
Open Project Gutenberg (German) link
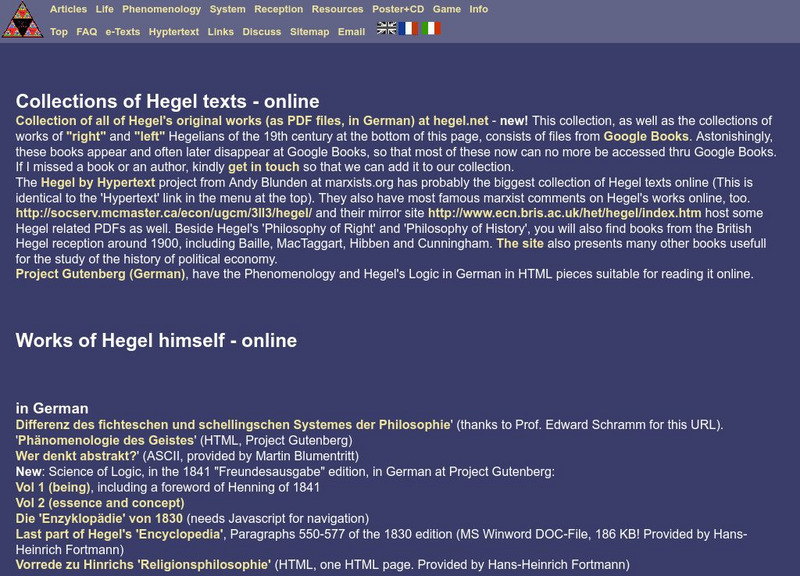(x=100, y=274)
